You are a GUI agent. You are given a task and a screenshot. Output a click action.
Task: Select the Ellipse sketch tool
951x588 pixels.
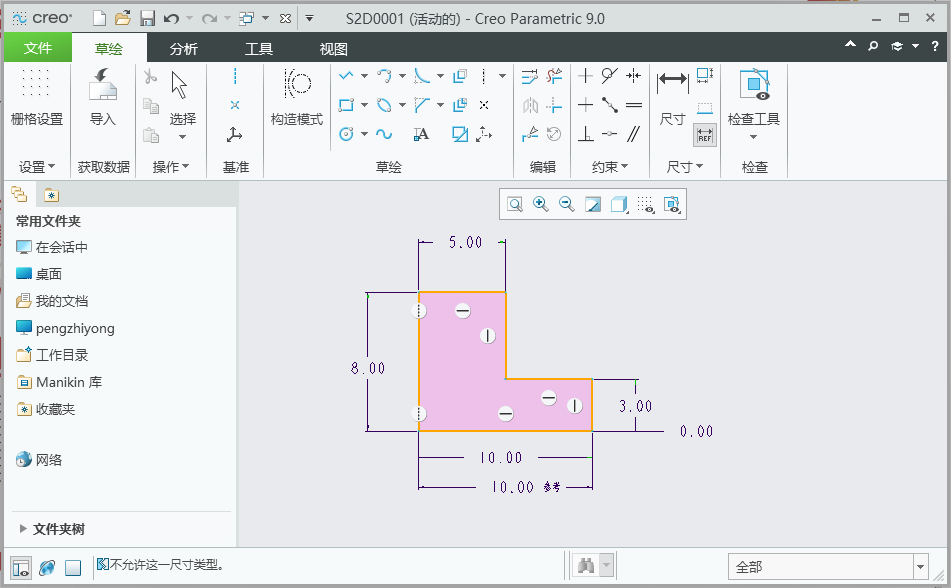point(384,105)
